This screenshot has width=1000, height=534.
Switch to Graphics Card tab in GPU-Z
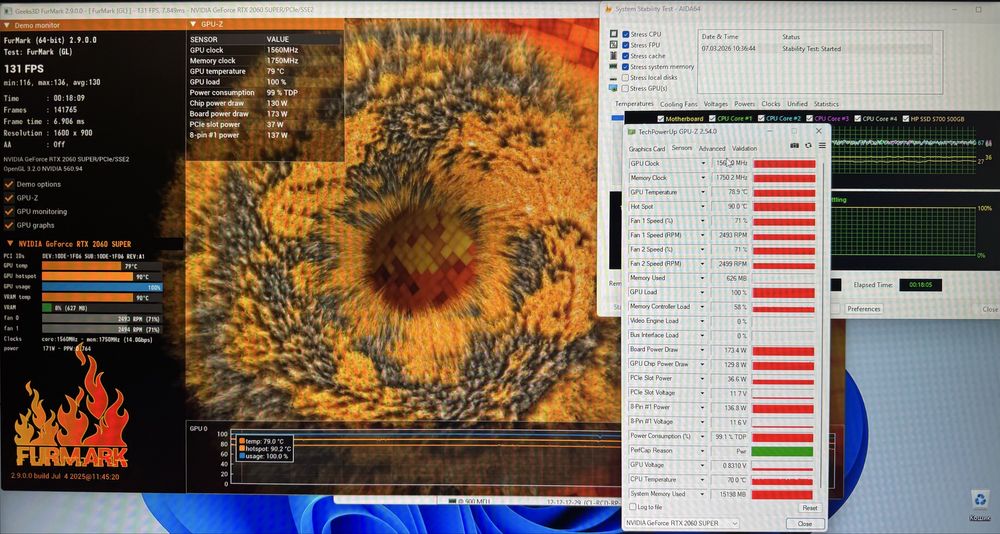click(647, 149)
